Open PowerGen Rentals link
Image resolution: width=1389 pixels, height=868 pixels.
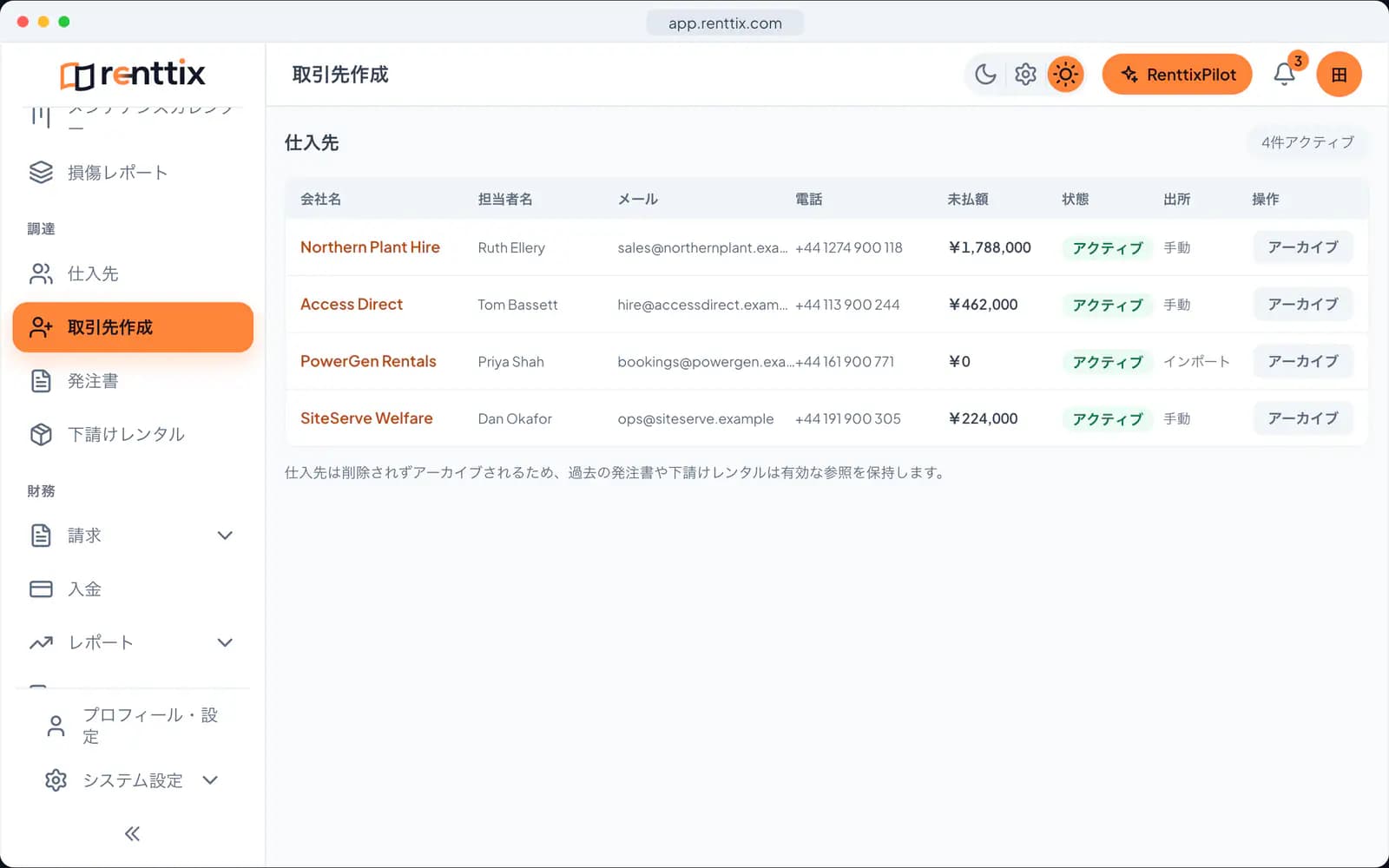click(368, 361)
